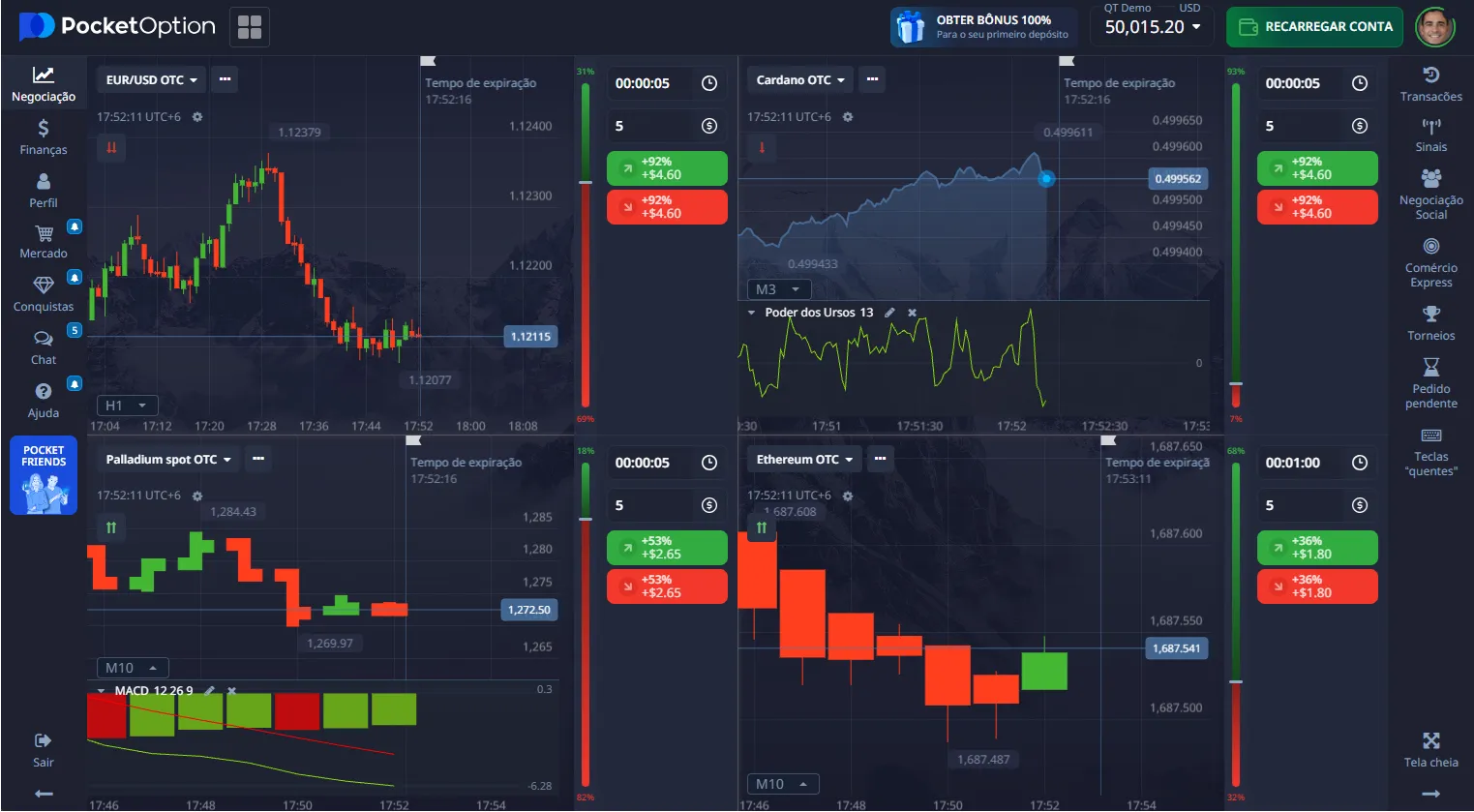
Task: Open more options menu beside EUR/USD OTC
Action: (226, 80)
